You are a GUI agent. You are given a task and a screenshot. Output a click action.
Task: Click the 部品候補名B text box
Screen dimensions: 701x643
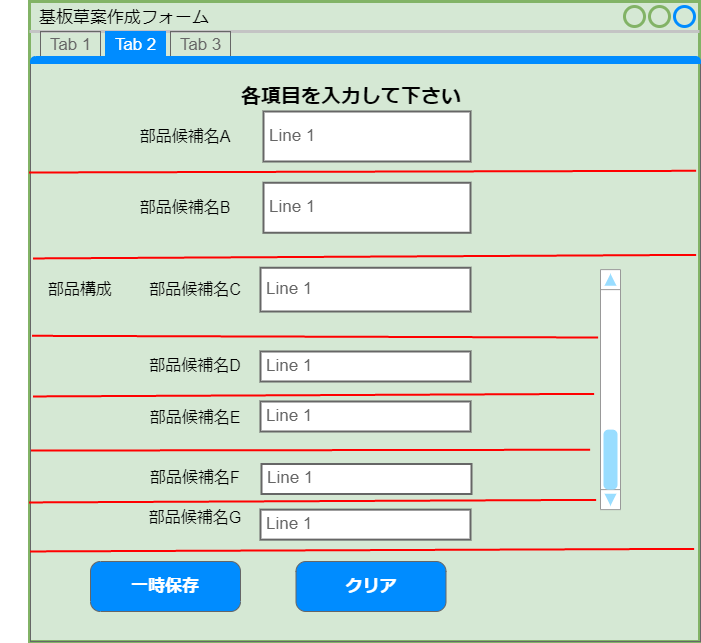click(x=367, y=207)
